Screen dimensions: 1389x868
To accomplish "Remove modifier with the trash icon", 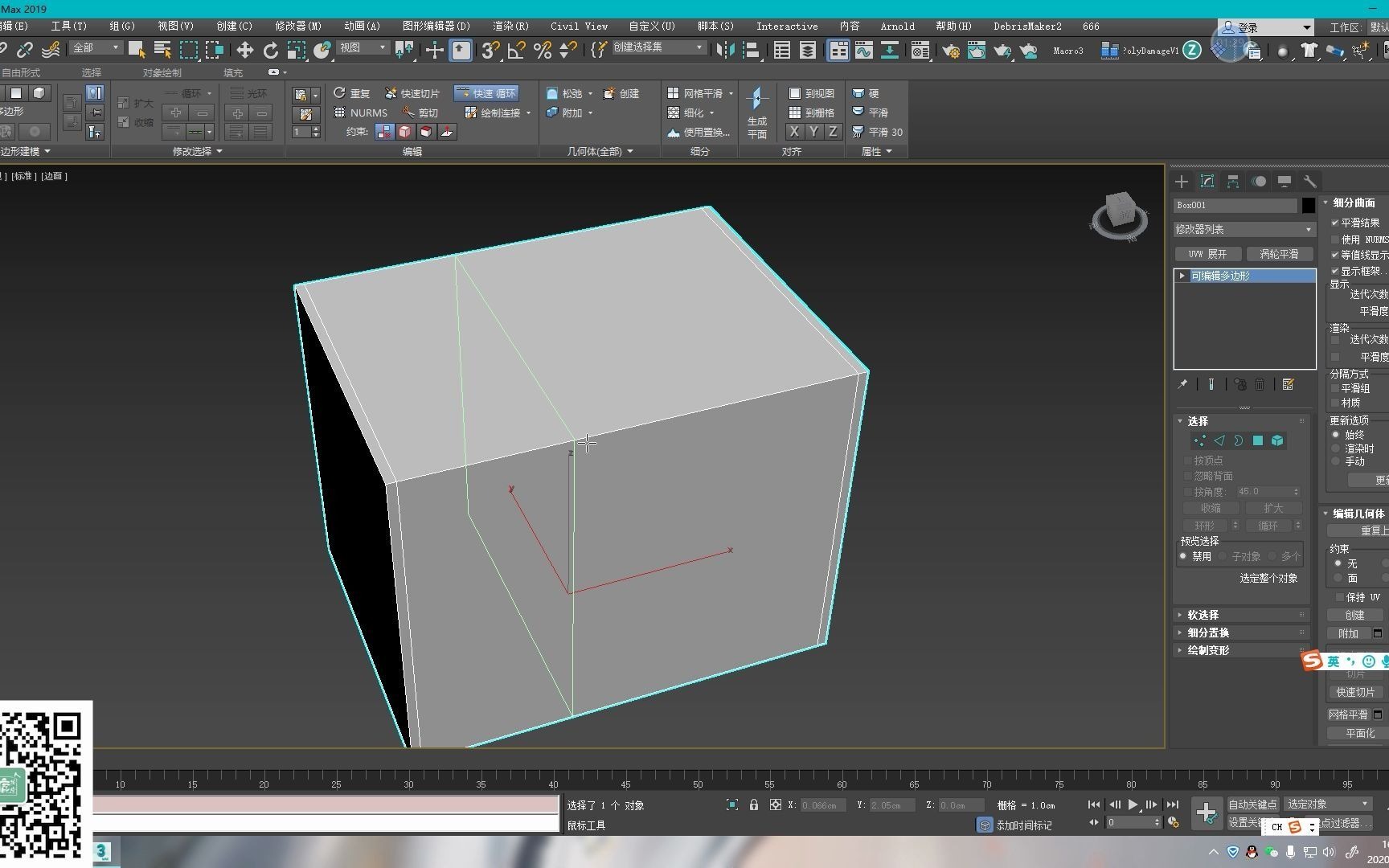I will coord(1260,384).
